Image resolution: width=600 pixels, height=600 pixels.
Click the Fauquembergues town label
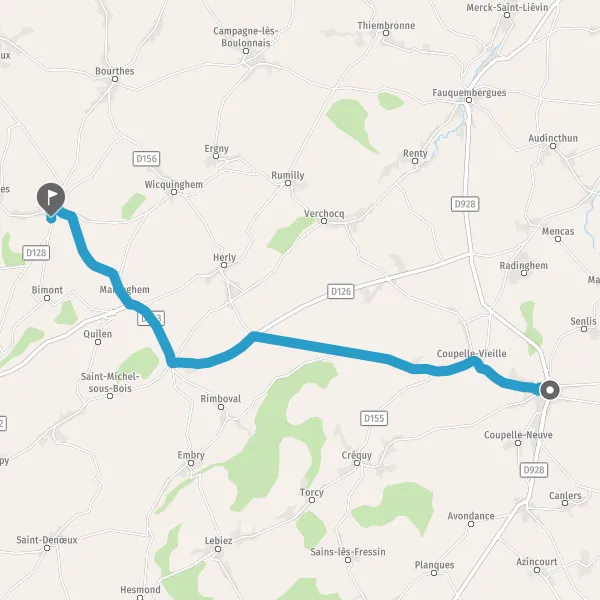[x=469, y=93]
